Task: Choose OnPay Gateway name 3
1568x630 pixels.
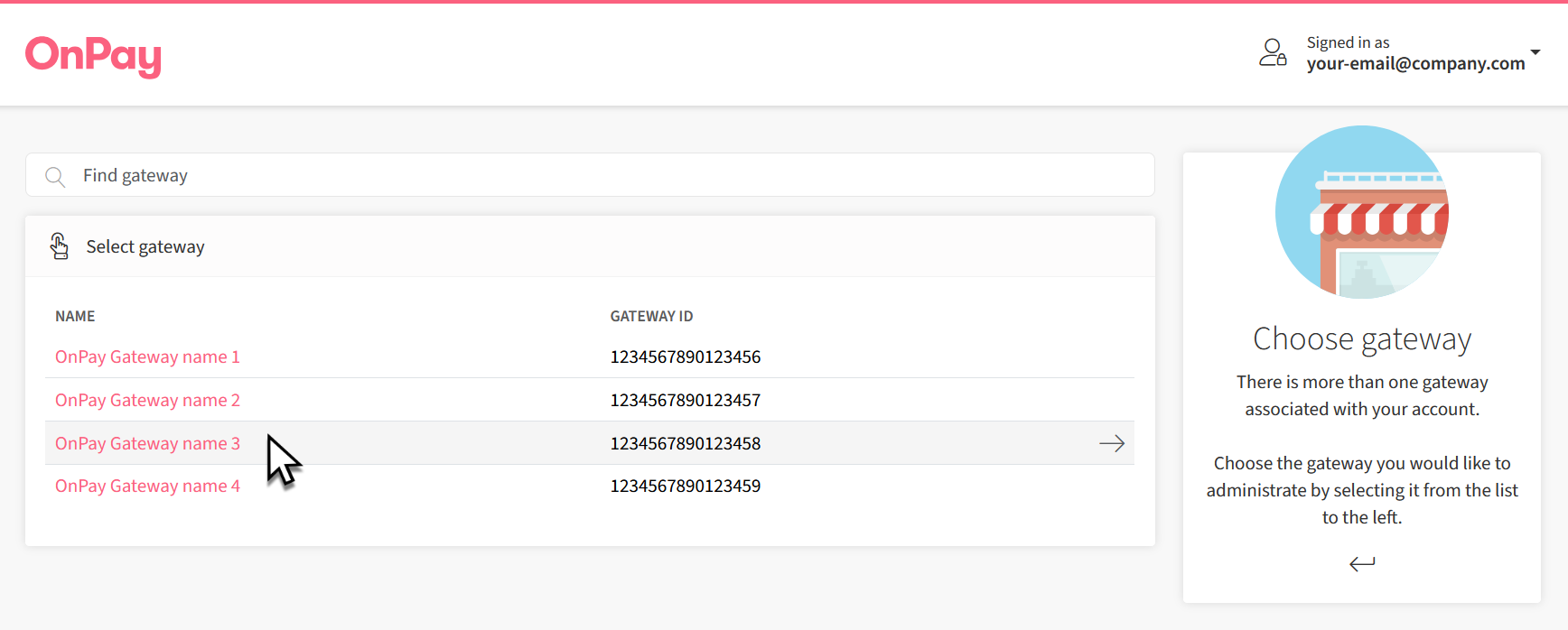Action: 147,443
